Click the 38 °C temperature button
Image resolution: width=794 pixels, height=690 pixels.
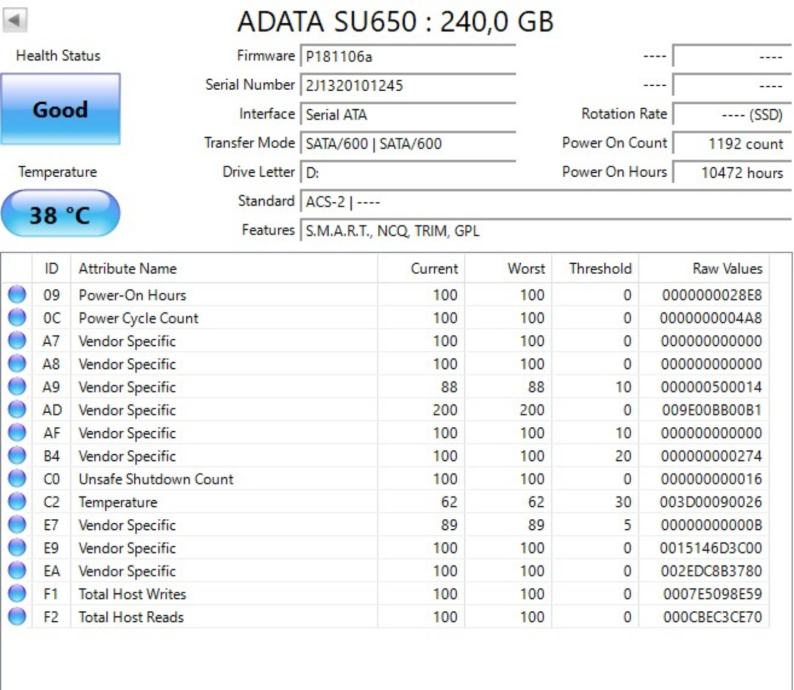pyautogui.click(x=60, y=214)
